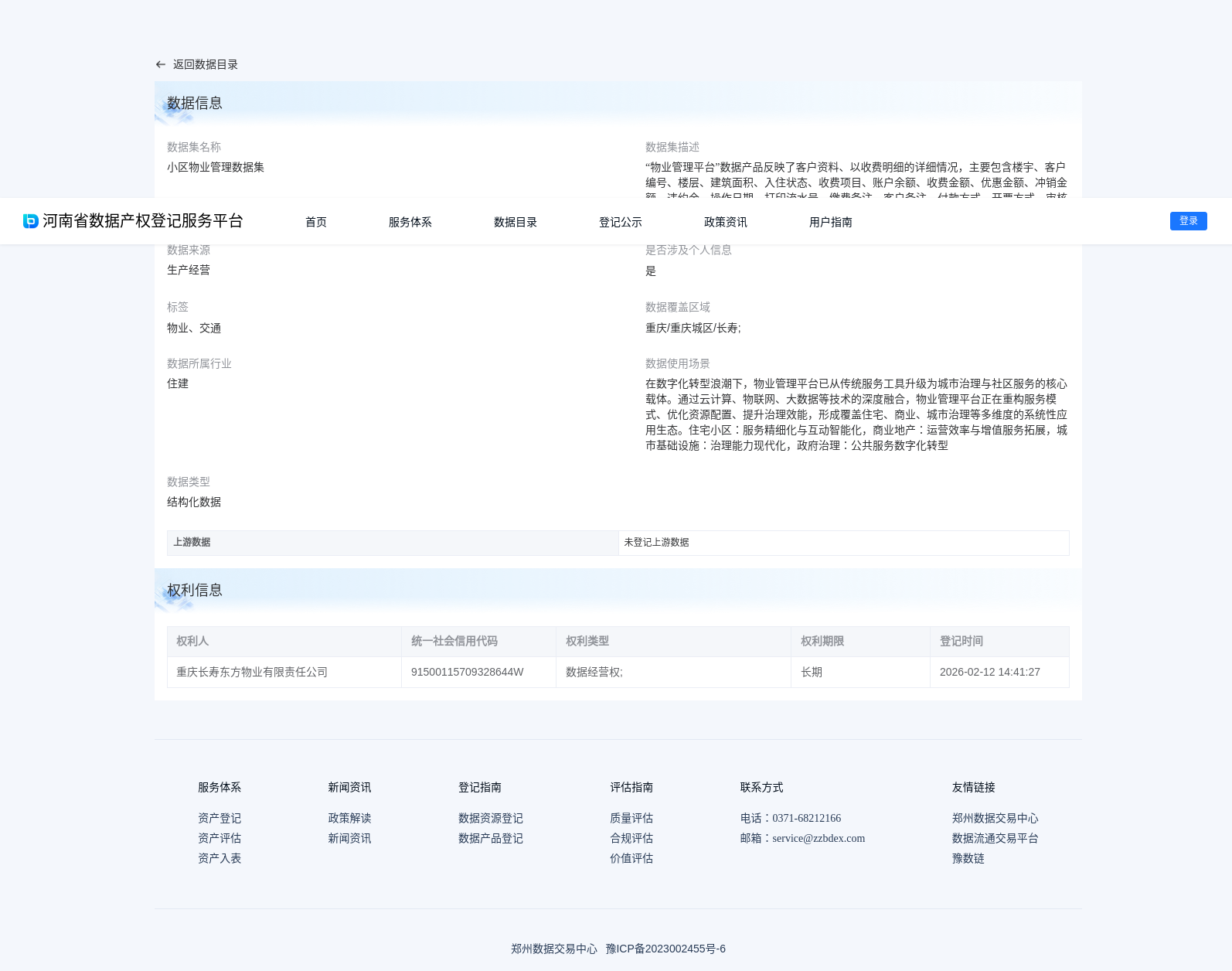This screenshot has width=1232, height=971.
Task: Open footer link 资产登记
Action: point(220,818)
